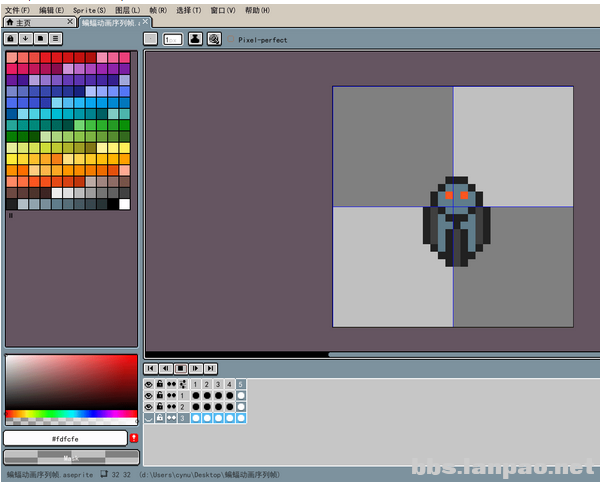This screenshot has width=600, height=484.
Task: Toggle the onion skin icon in the timeline header
Action: (183, 384)
